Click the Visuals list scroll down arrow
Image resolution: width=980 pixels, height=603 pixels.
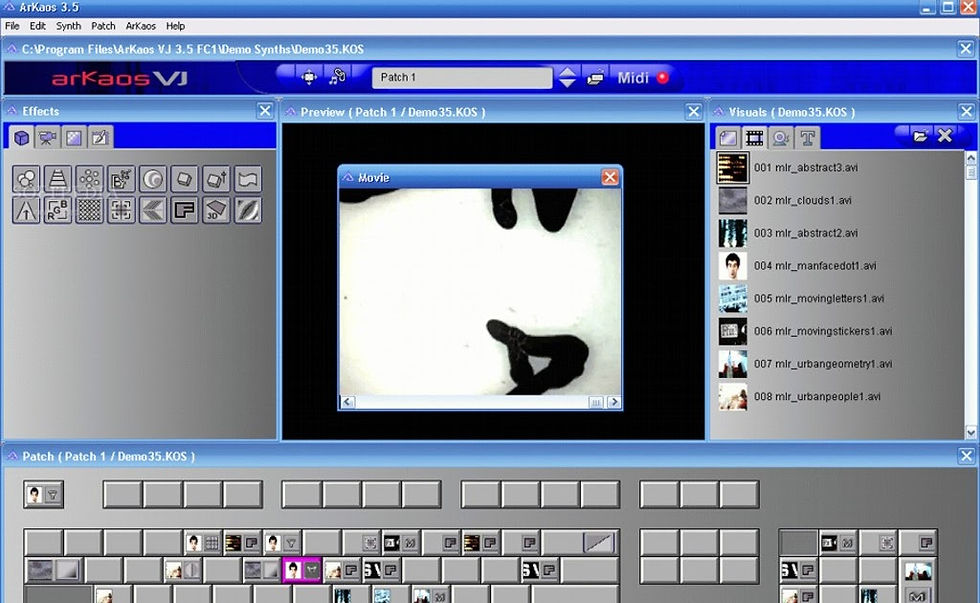click(971, 432)
